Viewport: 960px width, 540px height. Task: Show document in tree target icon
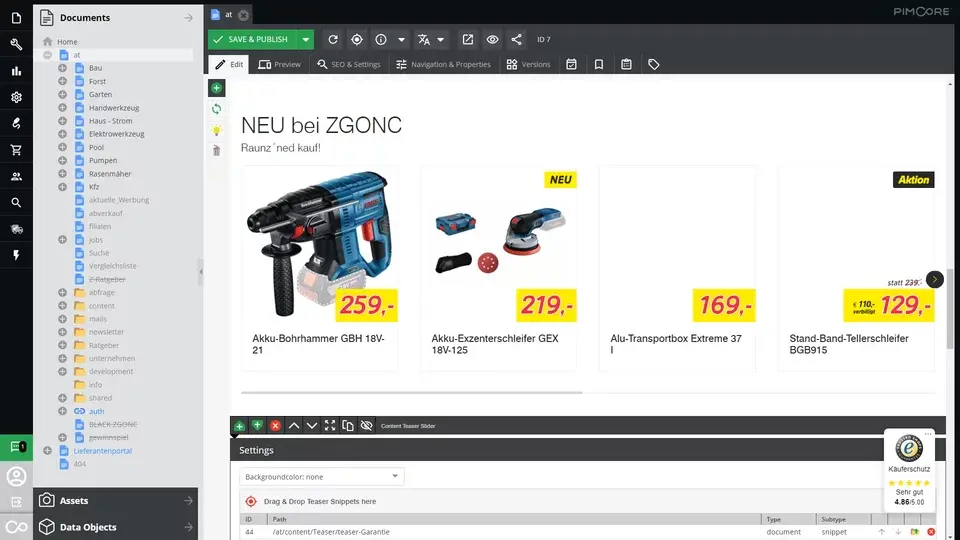tap(357, 39)
